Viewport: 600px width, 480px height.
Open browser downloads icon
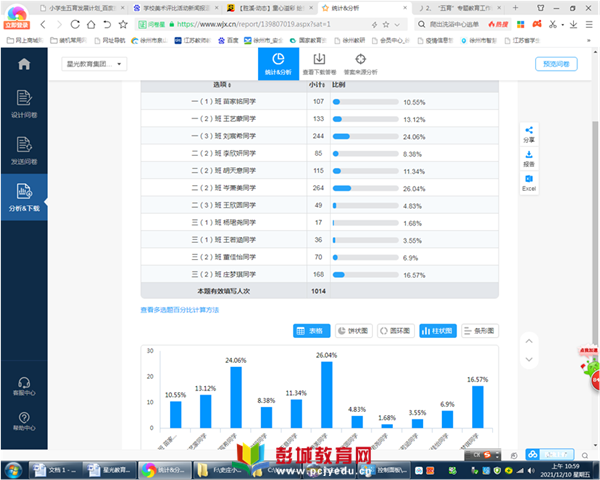click(x=573, y=24)
